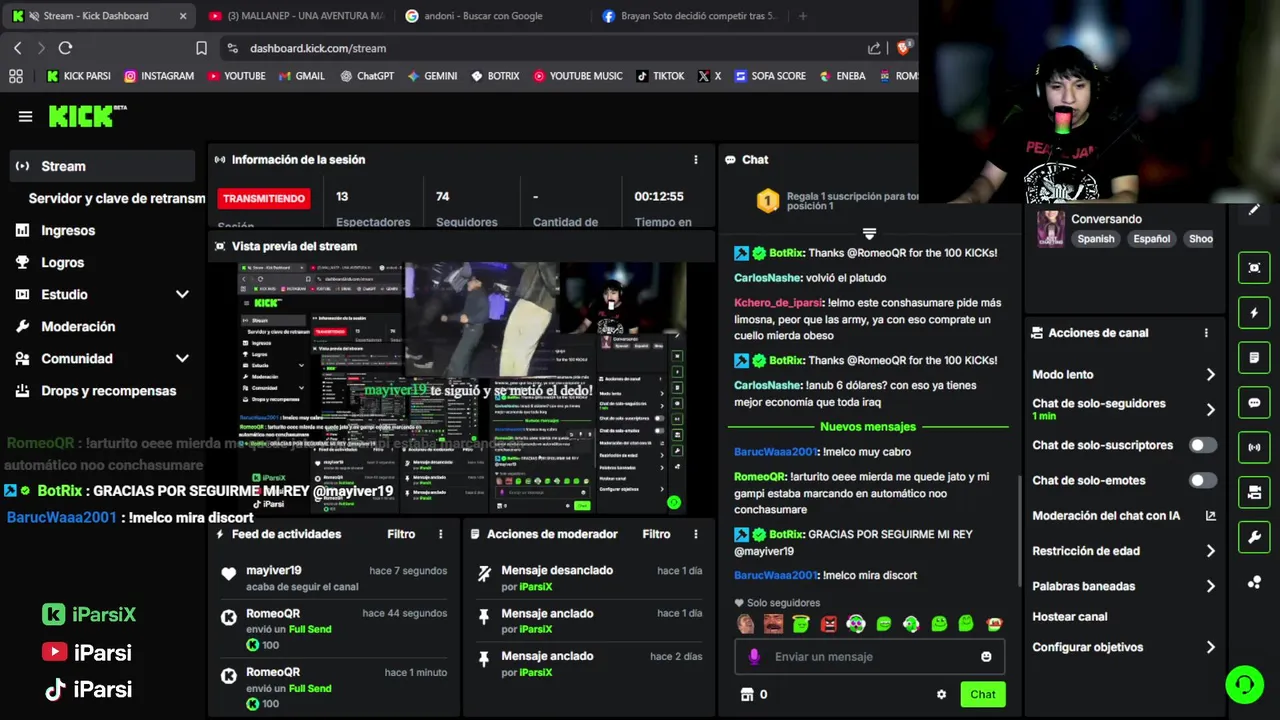Viewport: 1280px width, 720px height.
Task: Toggle the channel actions sidebar widget
Action: coord(1254,493)
